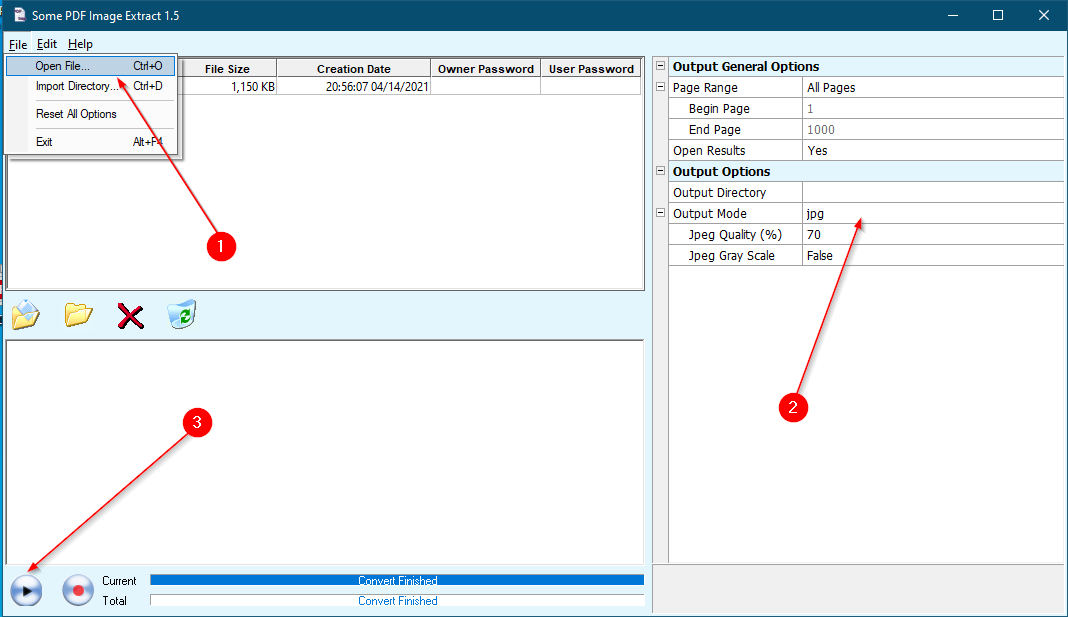Minimize the Some PDF Image Extract window
Image resolution: width=1068 pixels, height=617 pixels.
pos(953,15)
